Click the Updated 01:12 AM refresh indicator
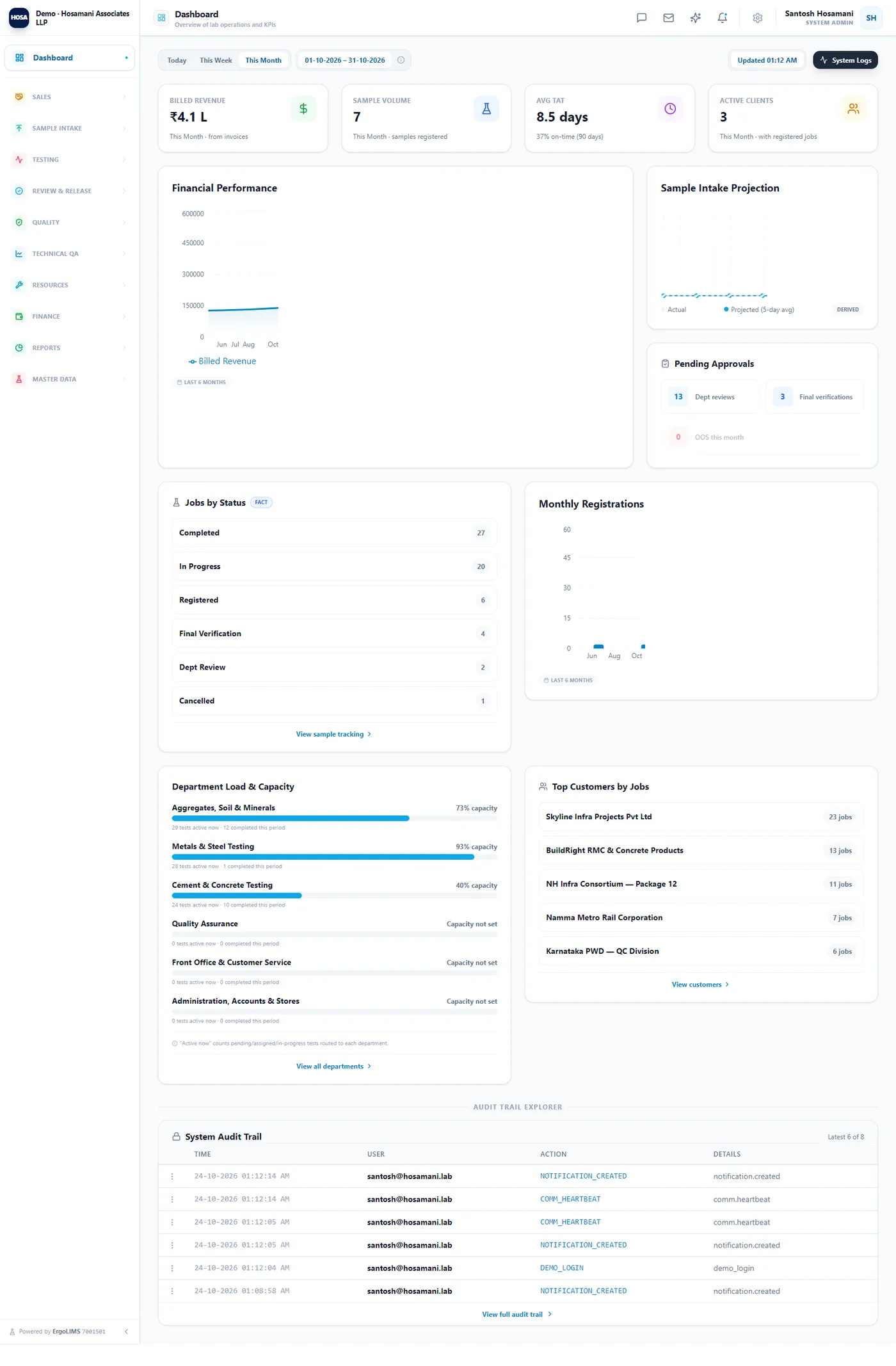The image size is (896, 1366). [x=767, y=60]
